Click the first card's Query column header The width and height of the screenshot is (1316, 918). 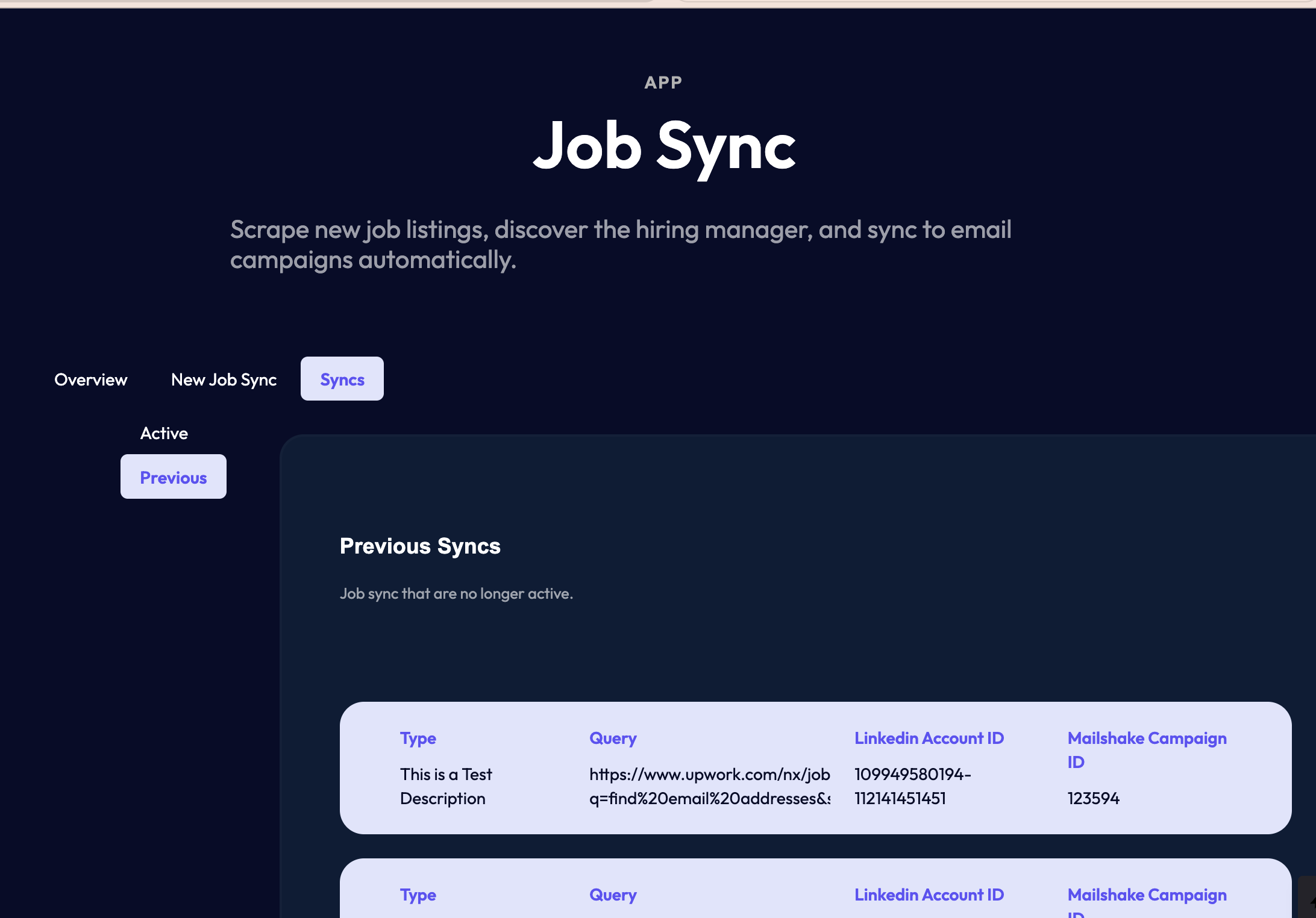612,738
